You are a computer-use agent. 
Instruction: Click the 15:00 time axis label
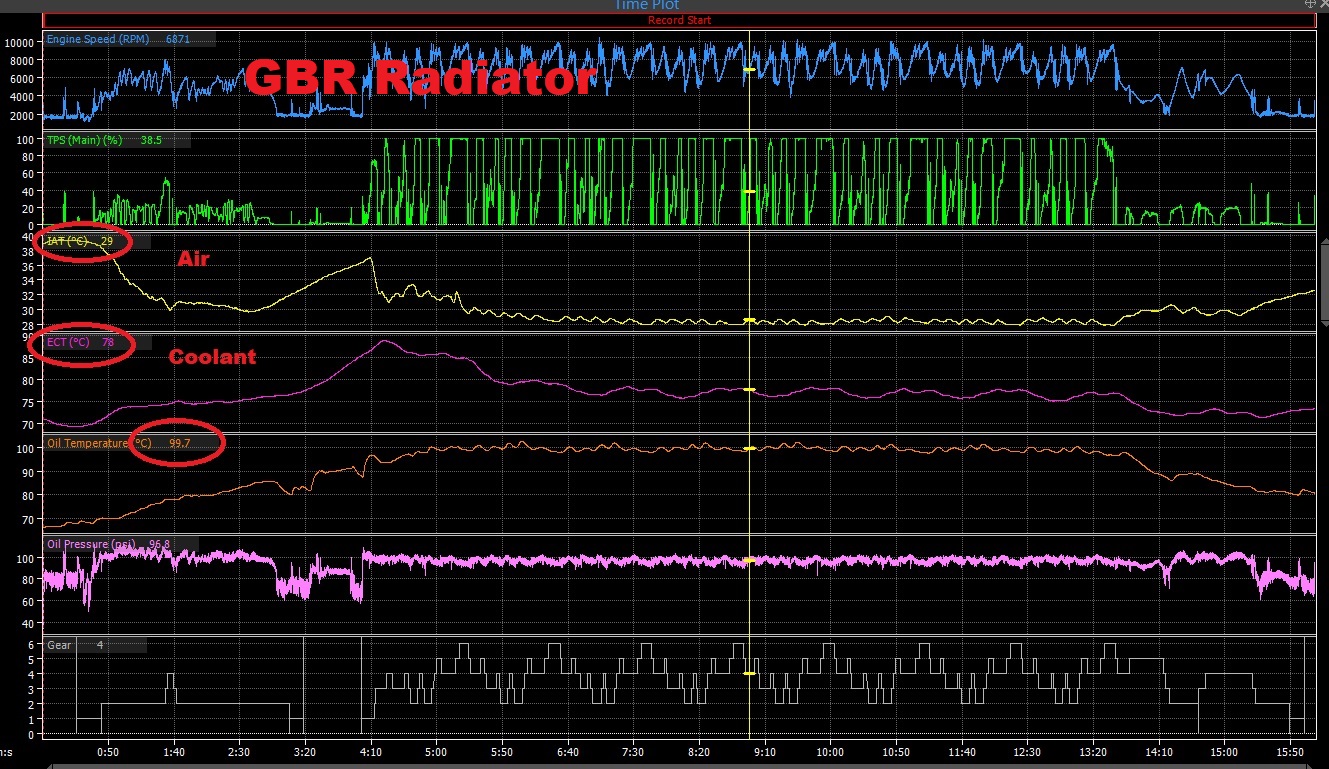point(1224,751)
